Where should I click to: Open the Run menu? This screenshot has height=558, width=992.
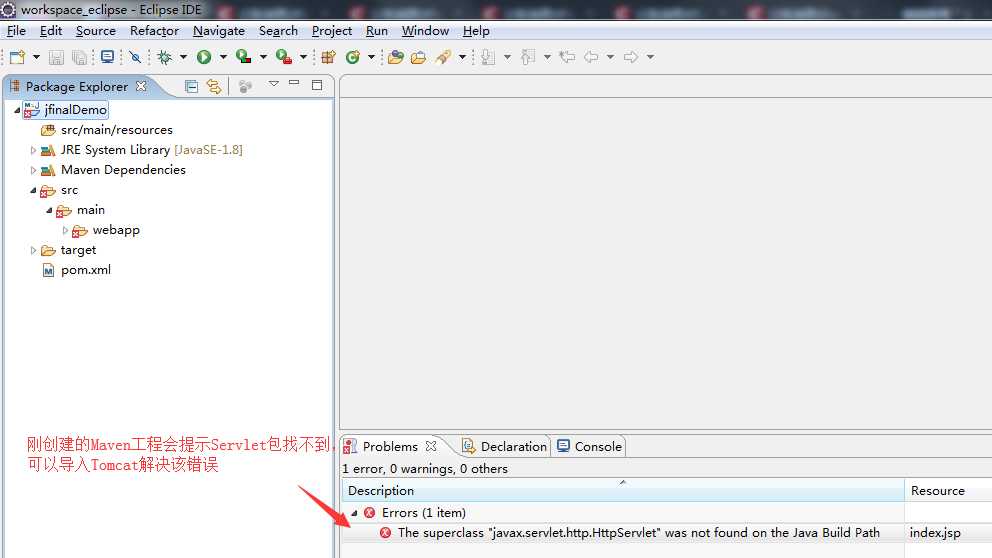click(x=376, y=30)
